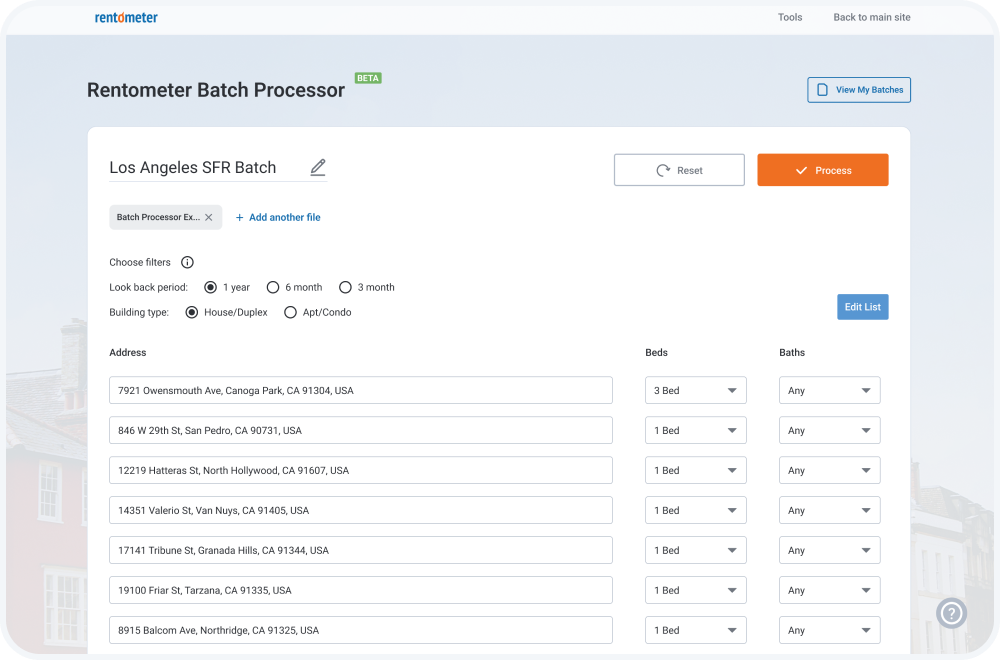Image resolution: width=1000 pixels, height=660 pixels.
Task: Open Baths dropdown for 14351 Valerio St
Action: pyautogui.click(x=830, y=510)
